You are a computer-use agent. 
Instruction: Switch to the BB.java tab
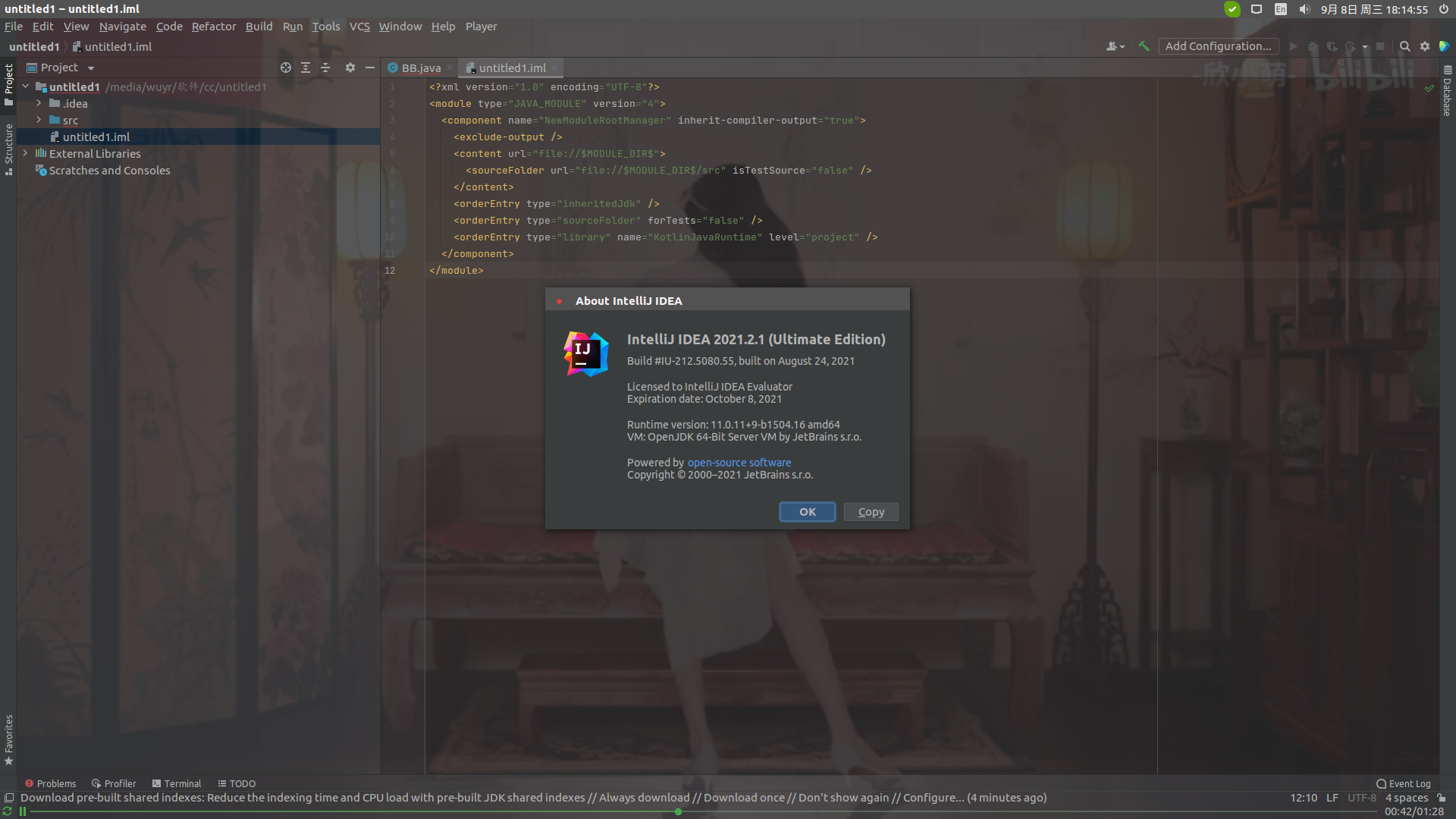(x=420, y=67)
